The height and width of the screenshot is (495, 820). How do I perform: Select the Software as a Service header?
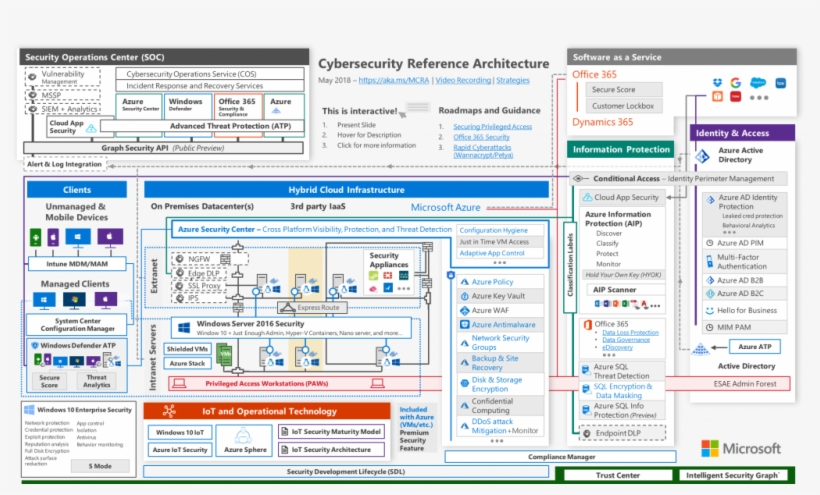point(681,57)
